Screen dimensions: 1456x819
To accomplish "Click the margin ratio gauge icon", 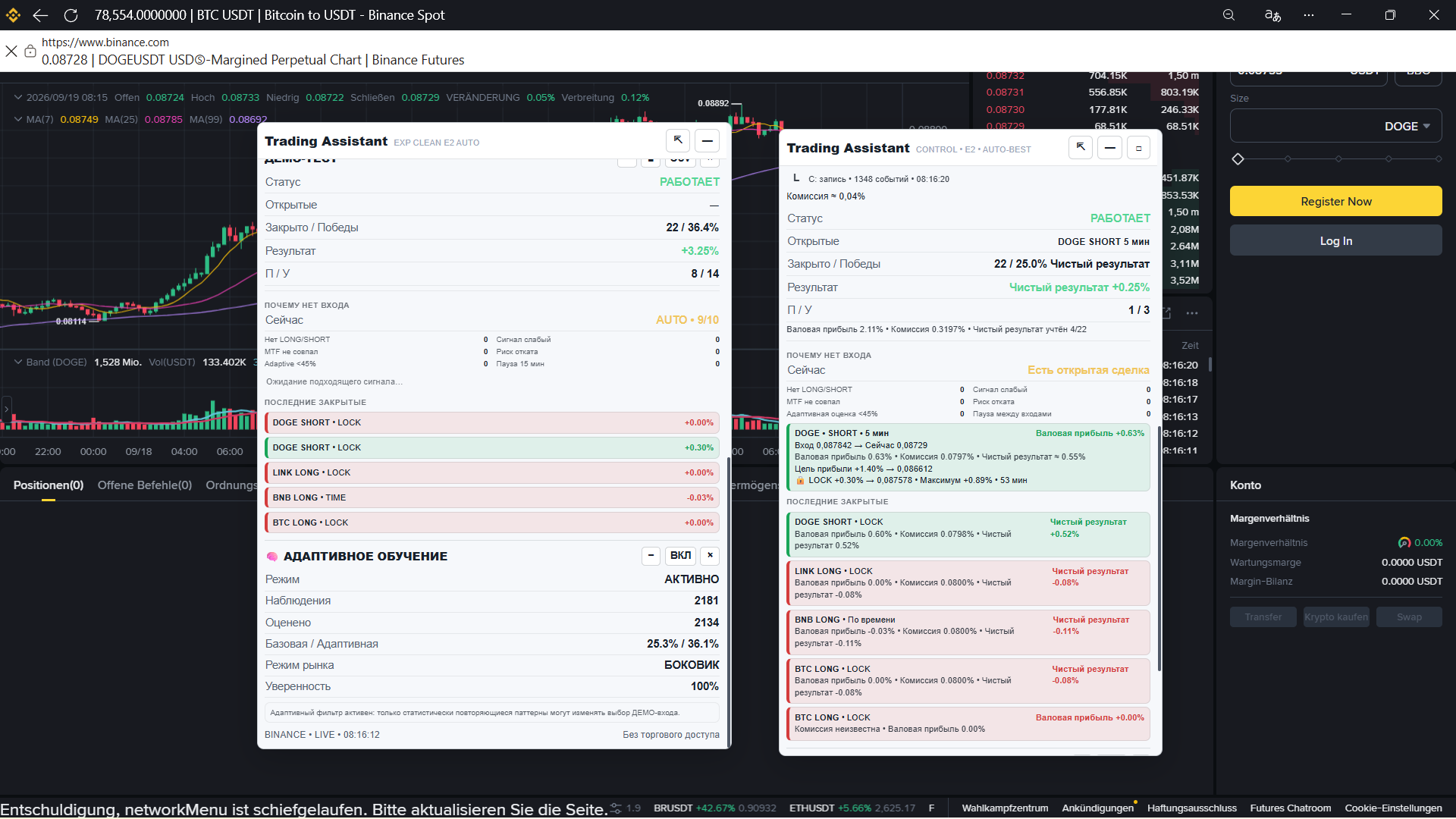I will [x=1404, y=543].
